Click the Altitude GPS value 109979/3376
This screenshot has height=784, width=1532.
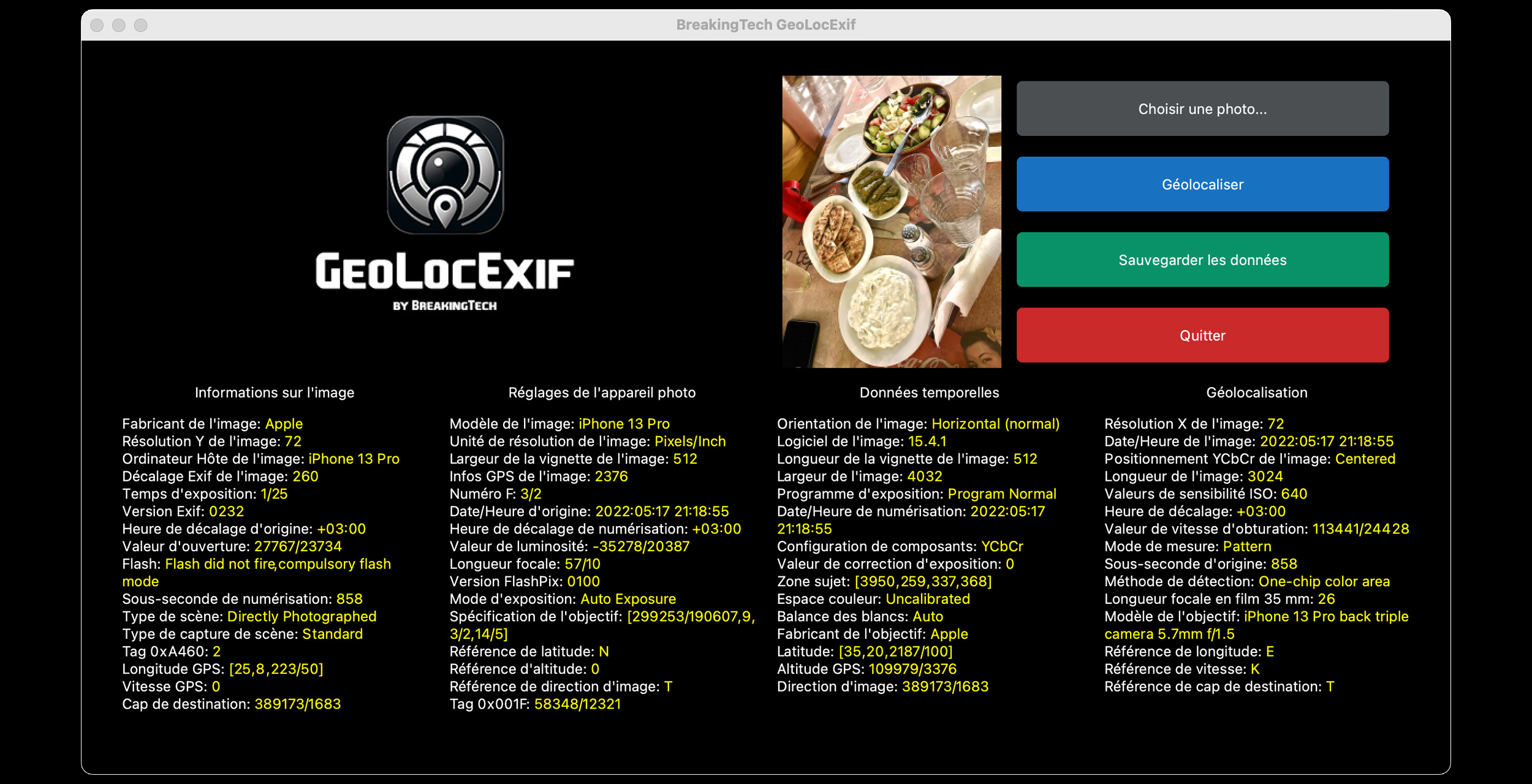912,669
